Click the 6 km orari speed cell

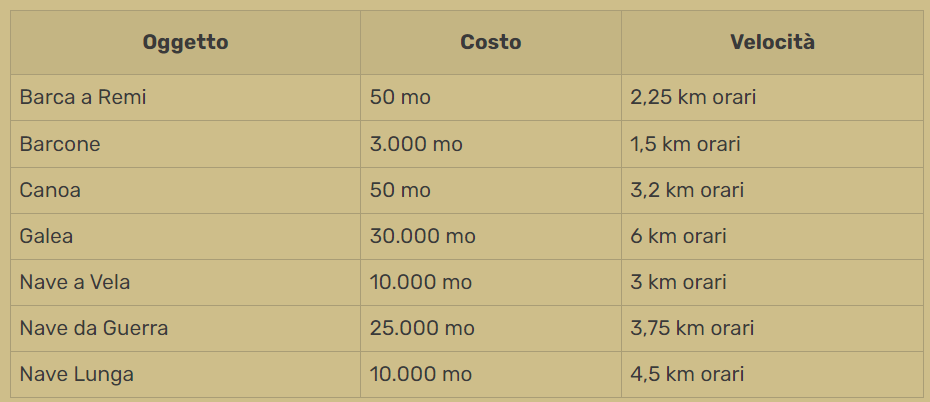tap(678, 236)
